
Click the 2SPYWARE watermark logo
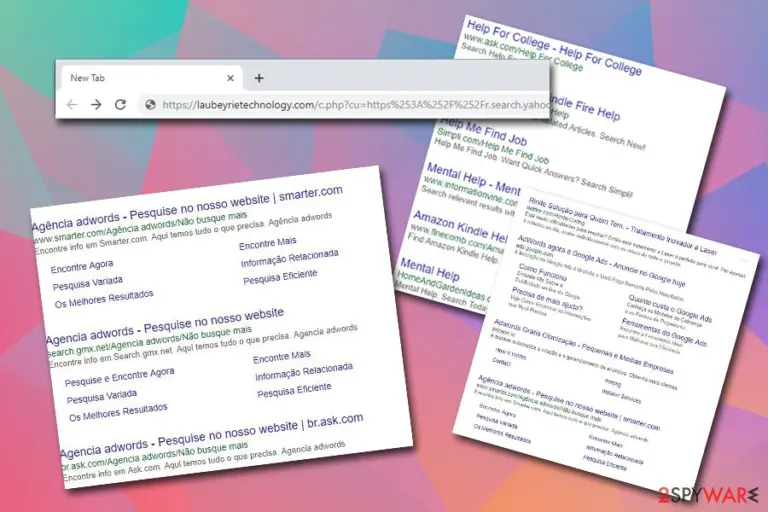pos(708,494)
